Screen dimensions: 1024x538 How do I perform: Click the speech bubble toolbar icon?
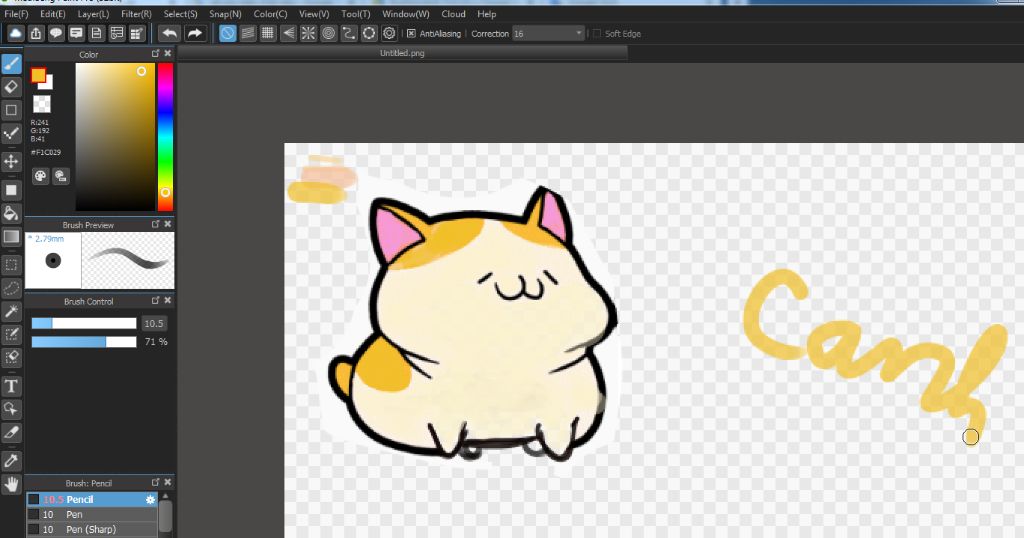pyautogui.click(x=56, y=33)
